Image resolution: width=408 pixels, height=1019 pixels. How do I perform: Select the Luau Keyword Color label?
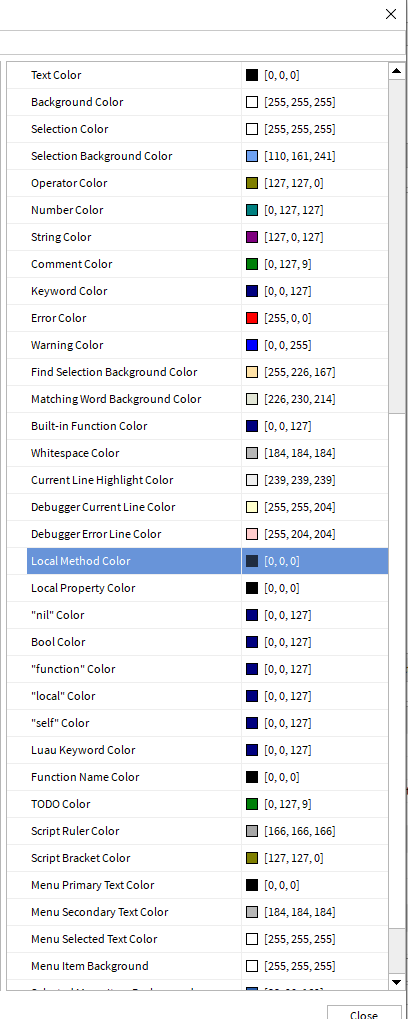[x=83, y=750]
